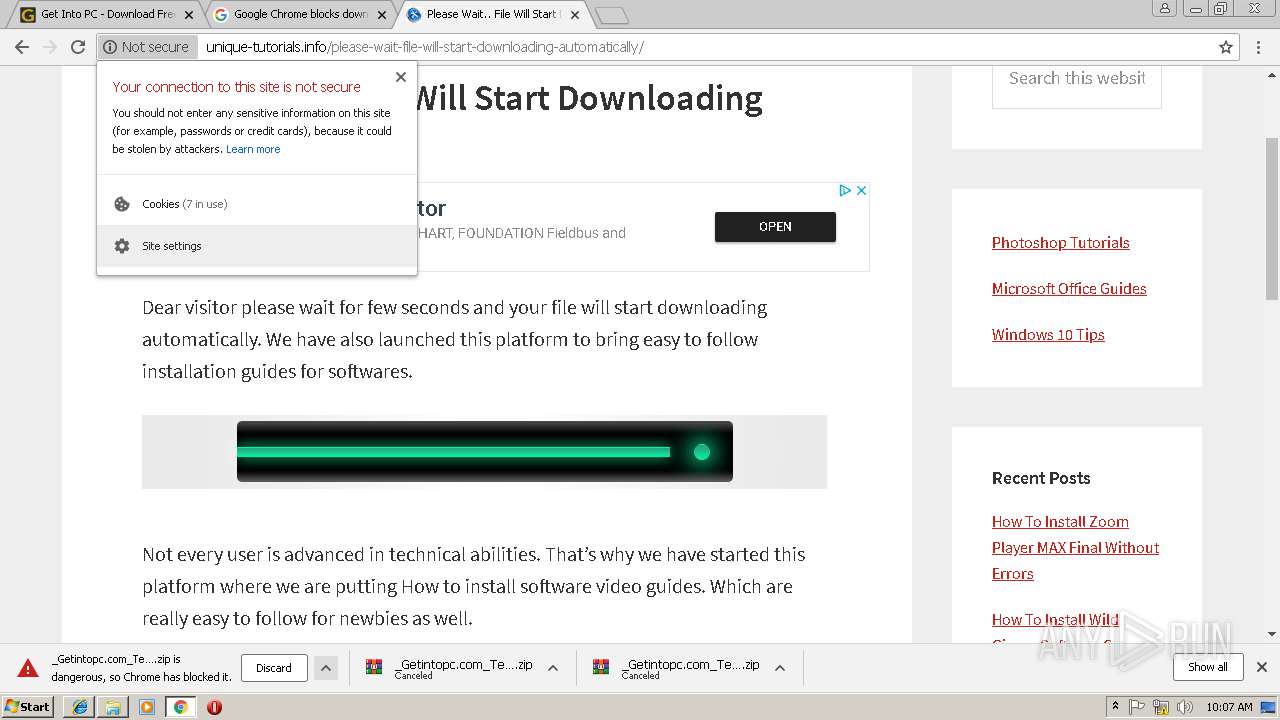Focus the Search this website field
Viewport: 1280px width, 720px height.
(x=1076, y=80)
